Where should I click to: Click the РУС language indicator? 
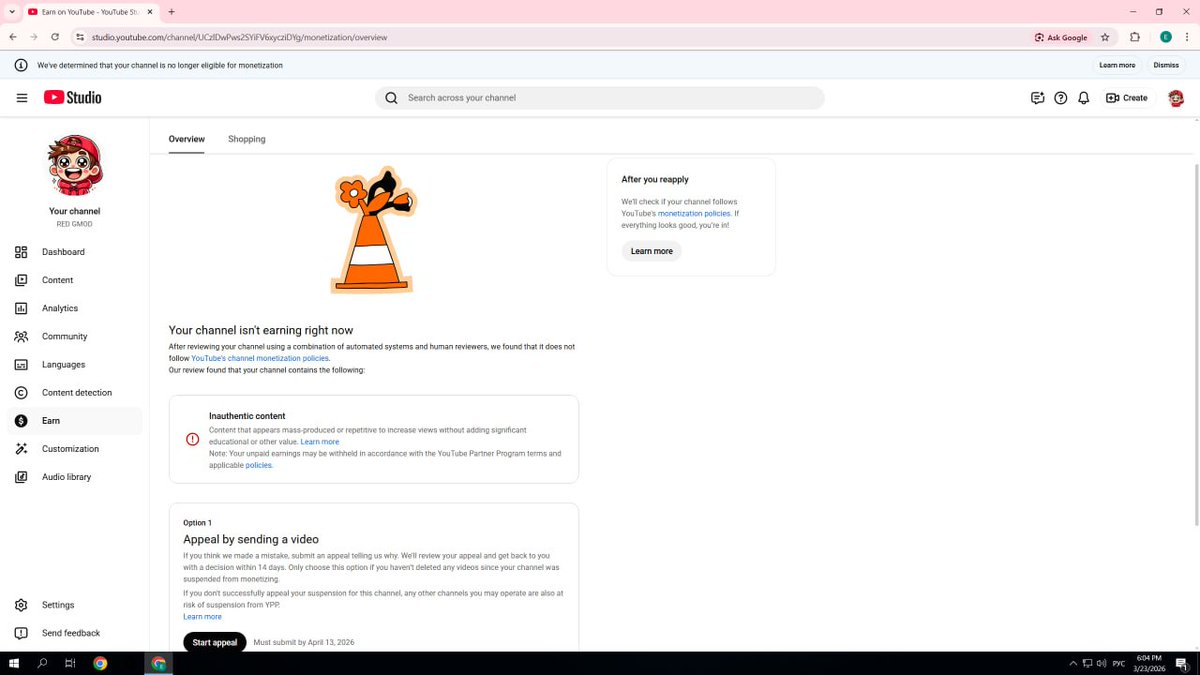click(1119, 663)
